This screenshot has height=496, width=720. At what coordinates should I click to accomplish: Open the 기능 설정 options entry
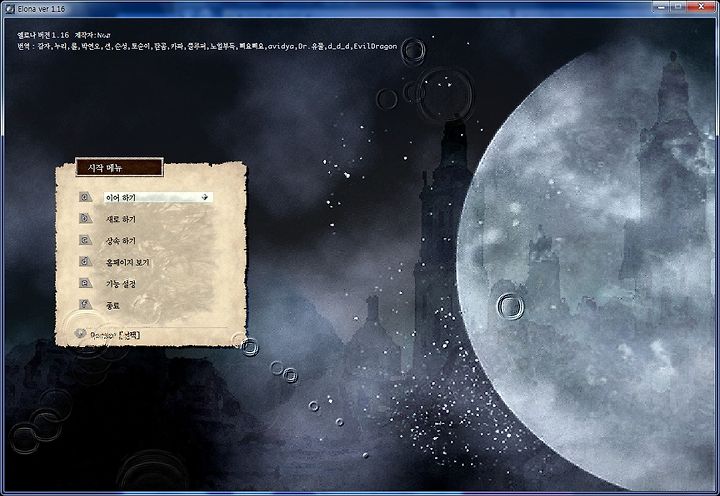coord(121,284)
